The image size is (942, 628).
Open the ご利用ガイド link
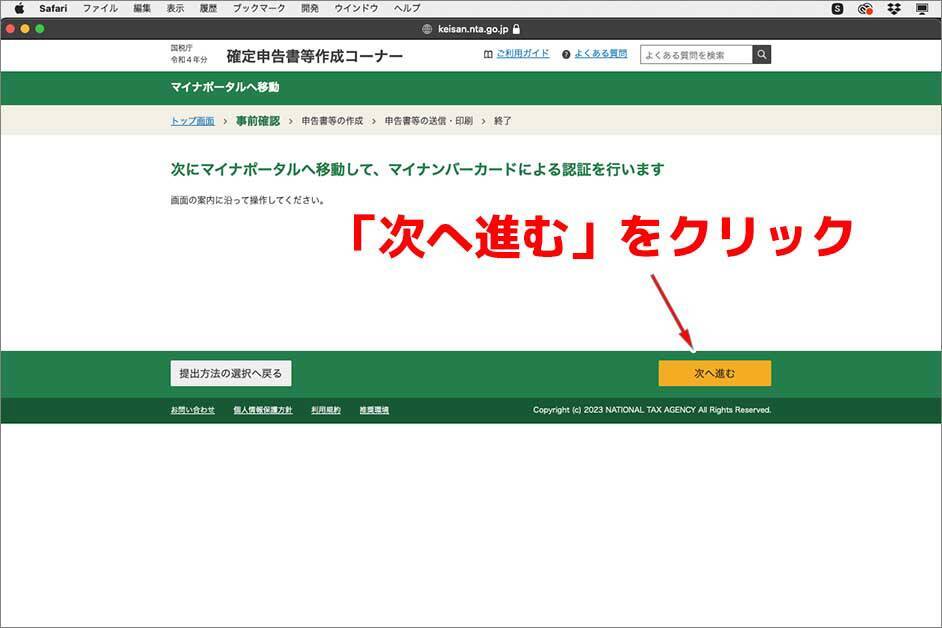(x=522, y=54)
